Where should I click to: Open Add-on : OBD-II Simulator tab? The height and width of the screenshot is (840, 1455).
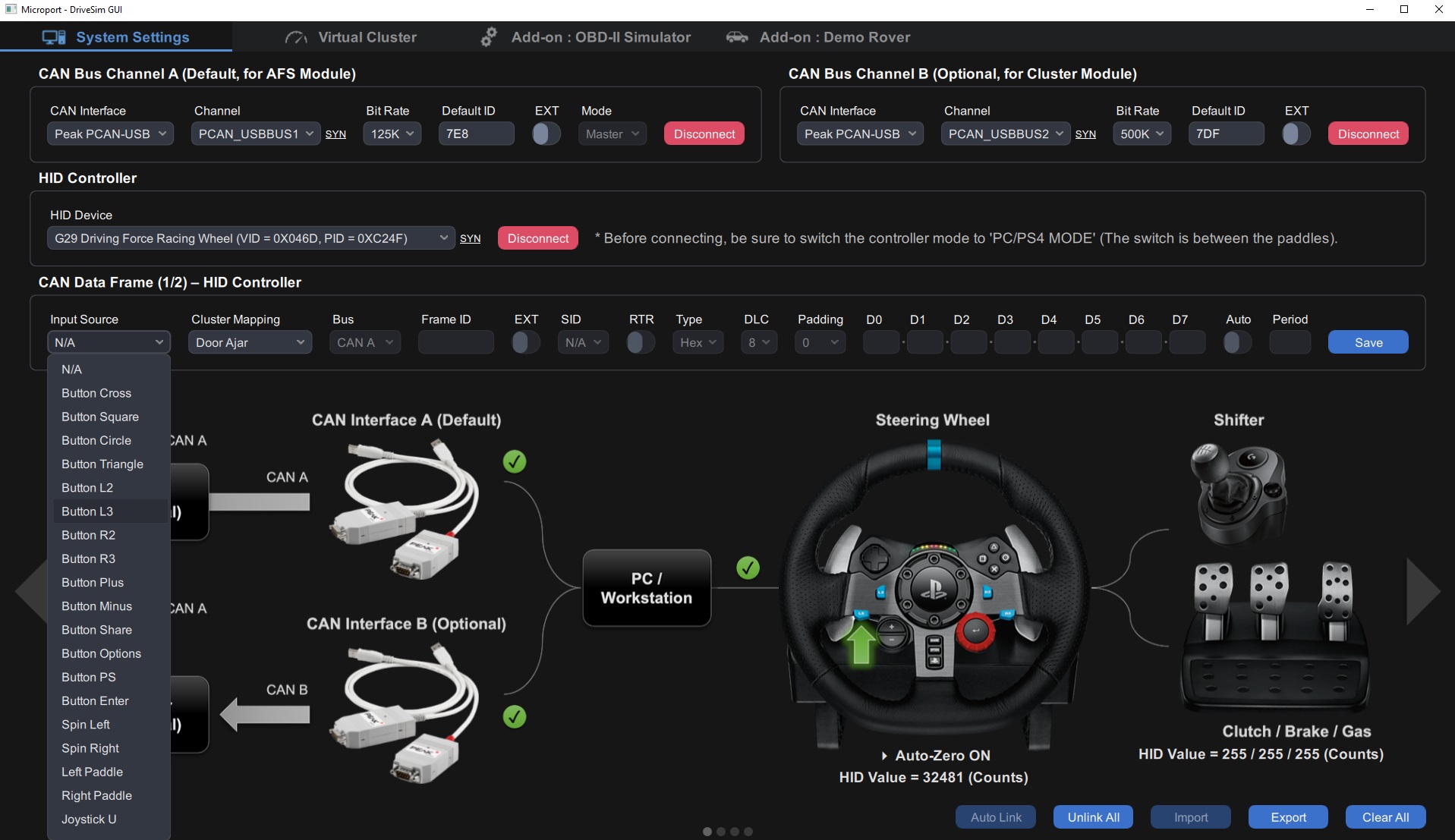(585, 37)
